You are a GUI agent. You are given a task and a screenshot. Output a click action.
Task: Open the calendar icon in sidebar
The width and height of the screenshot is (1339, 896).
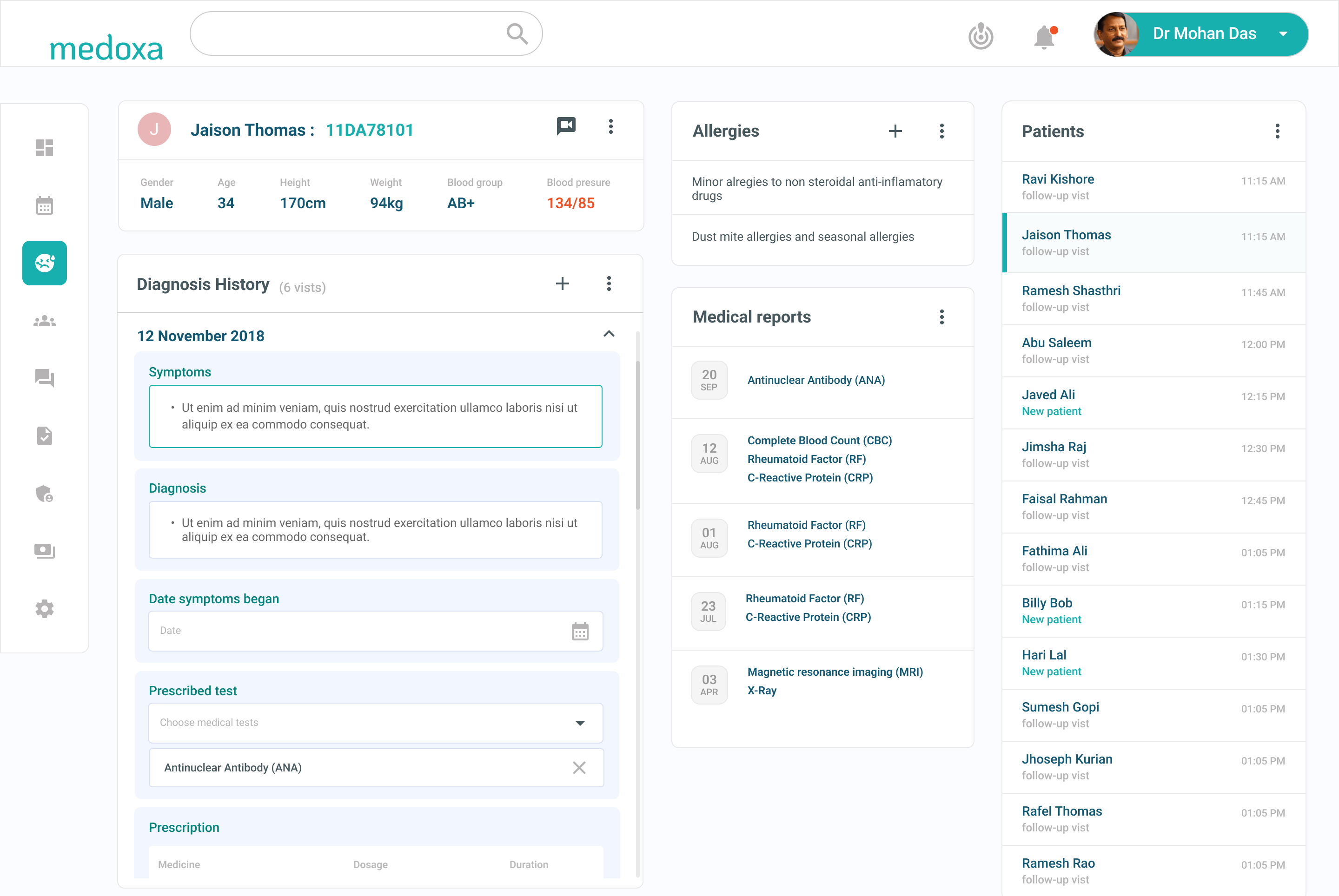(45, 206)
